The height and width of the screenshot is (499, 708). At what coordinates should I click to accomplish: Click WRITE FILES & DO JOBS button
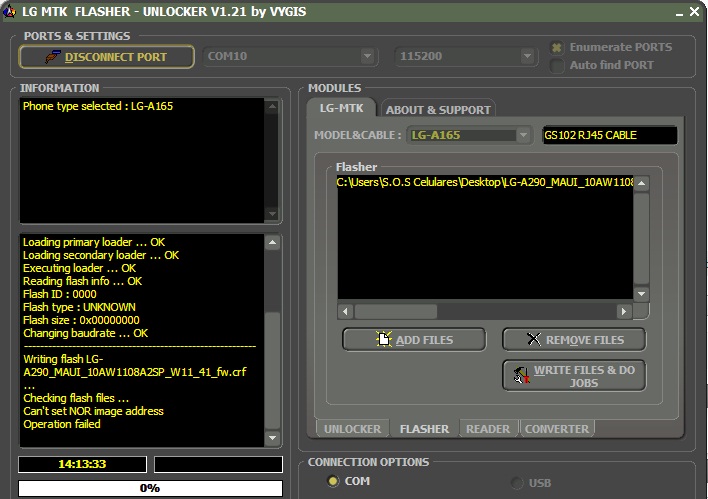click(x=574, y=376)
